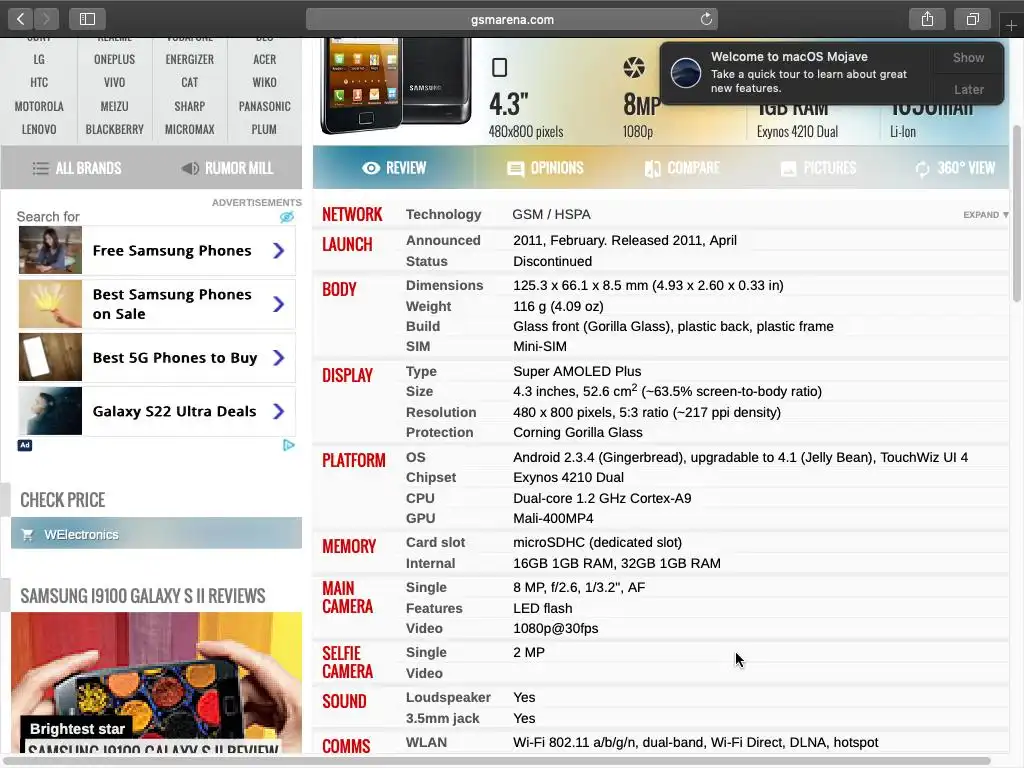
Task: Click the WElectronics shopping cart icon
Action: tap(27, 535)
